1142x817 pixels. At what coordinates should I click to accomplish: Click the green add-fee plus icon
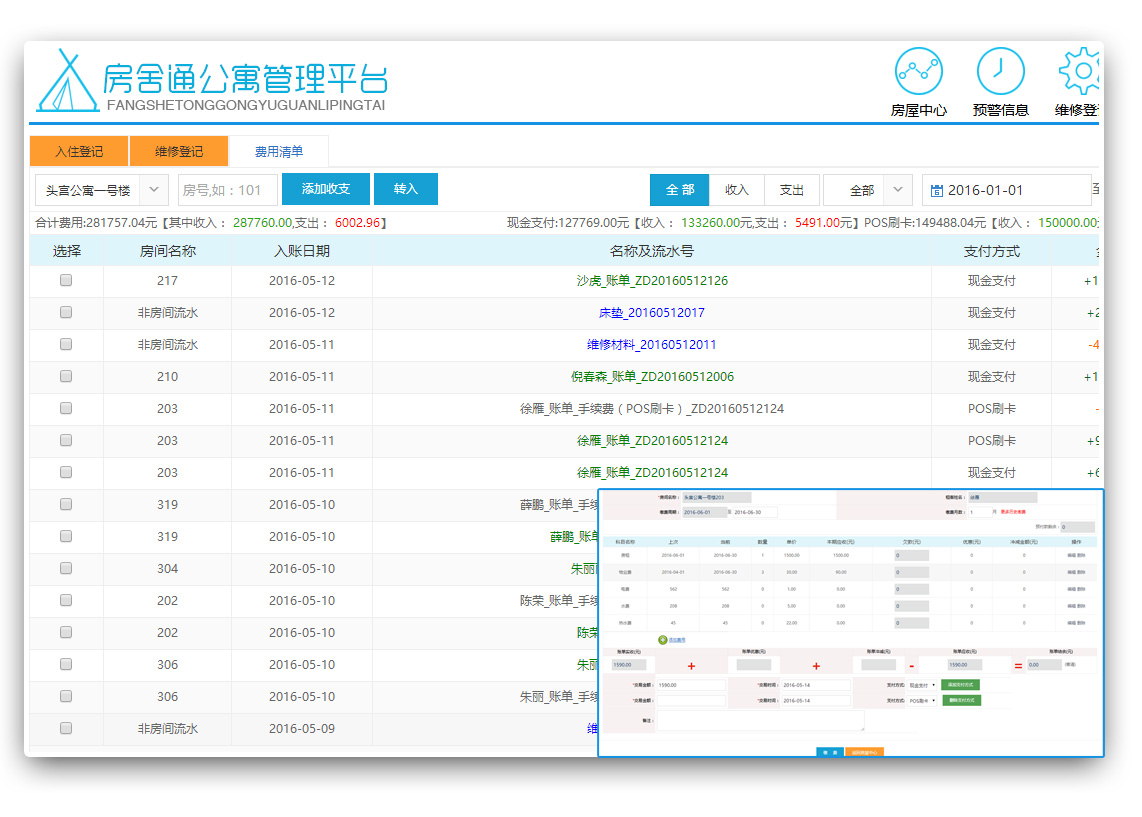662,639
